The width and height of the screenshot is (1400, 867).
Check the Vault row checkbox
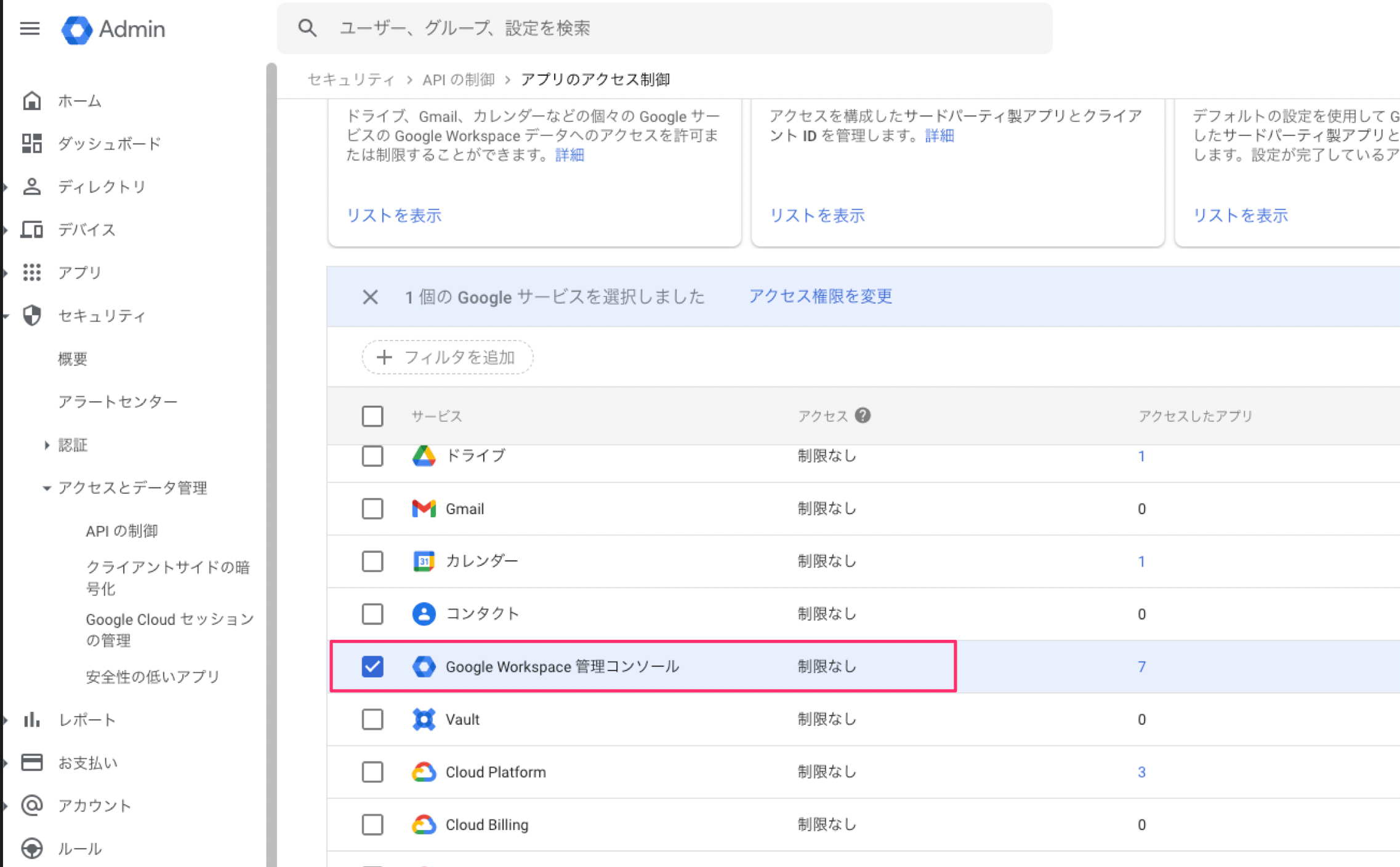(x=372, y=719)
